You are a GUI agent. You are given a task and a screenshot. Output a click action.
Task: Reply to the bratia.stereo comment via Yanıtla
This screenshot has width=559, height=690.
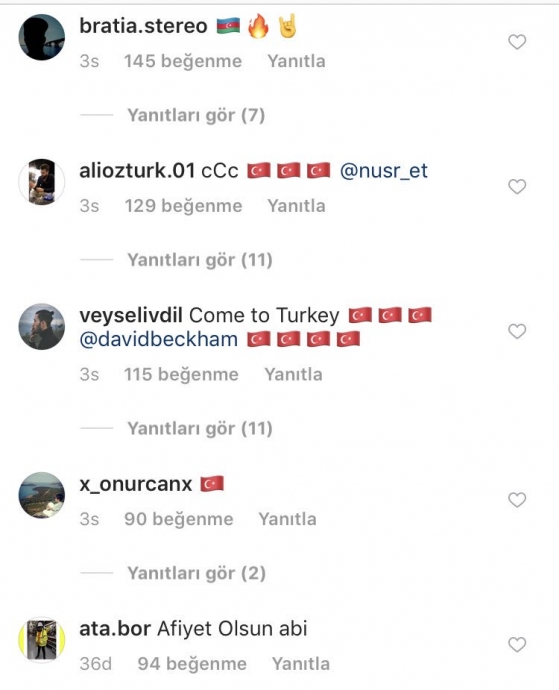[x=296, y=61]
